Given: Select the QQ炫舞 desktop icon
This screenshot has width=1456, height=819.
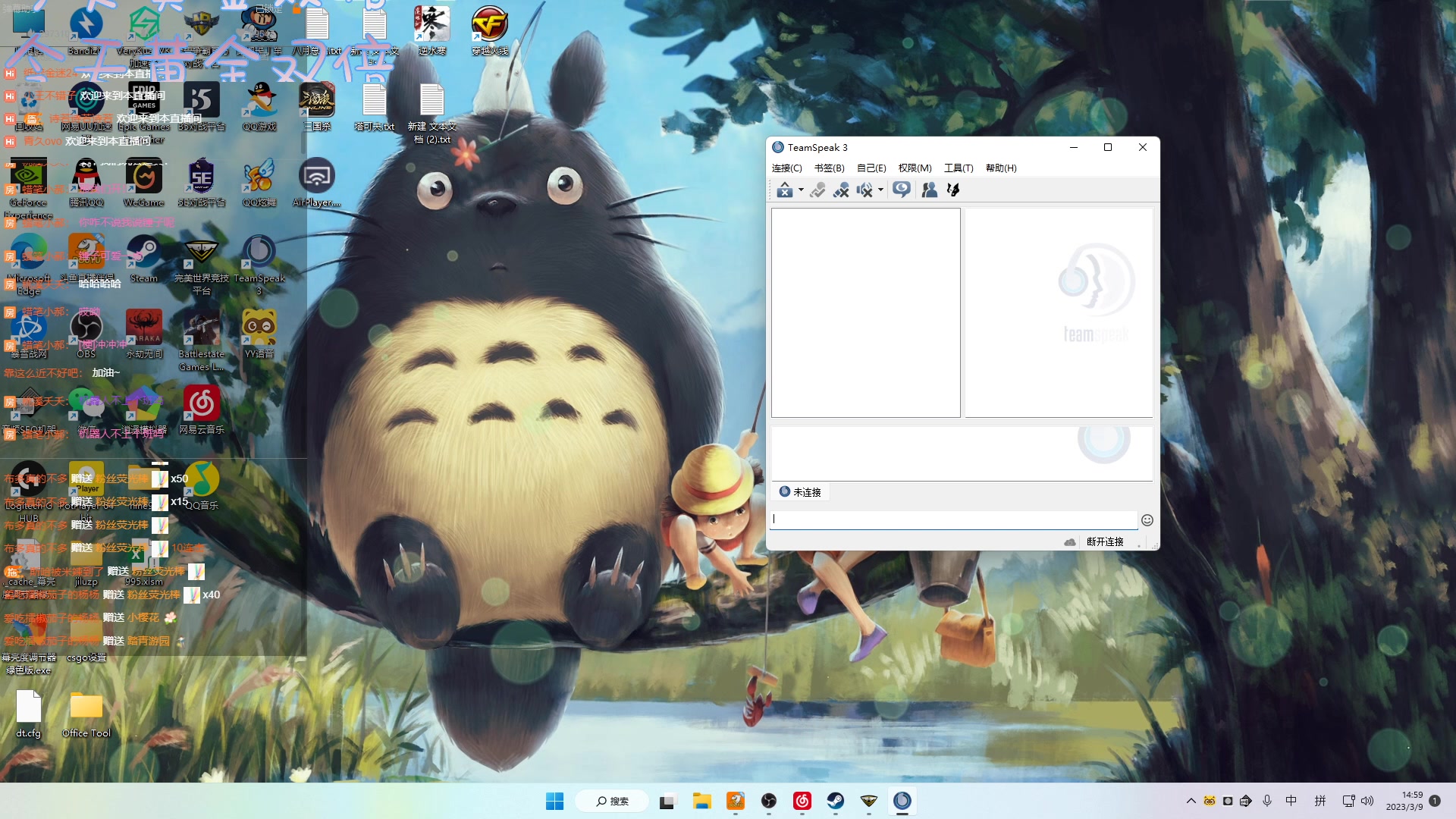Looking at the screenshot, I should pos(259,183).
